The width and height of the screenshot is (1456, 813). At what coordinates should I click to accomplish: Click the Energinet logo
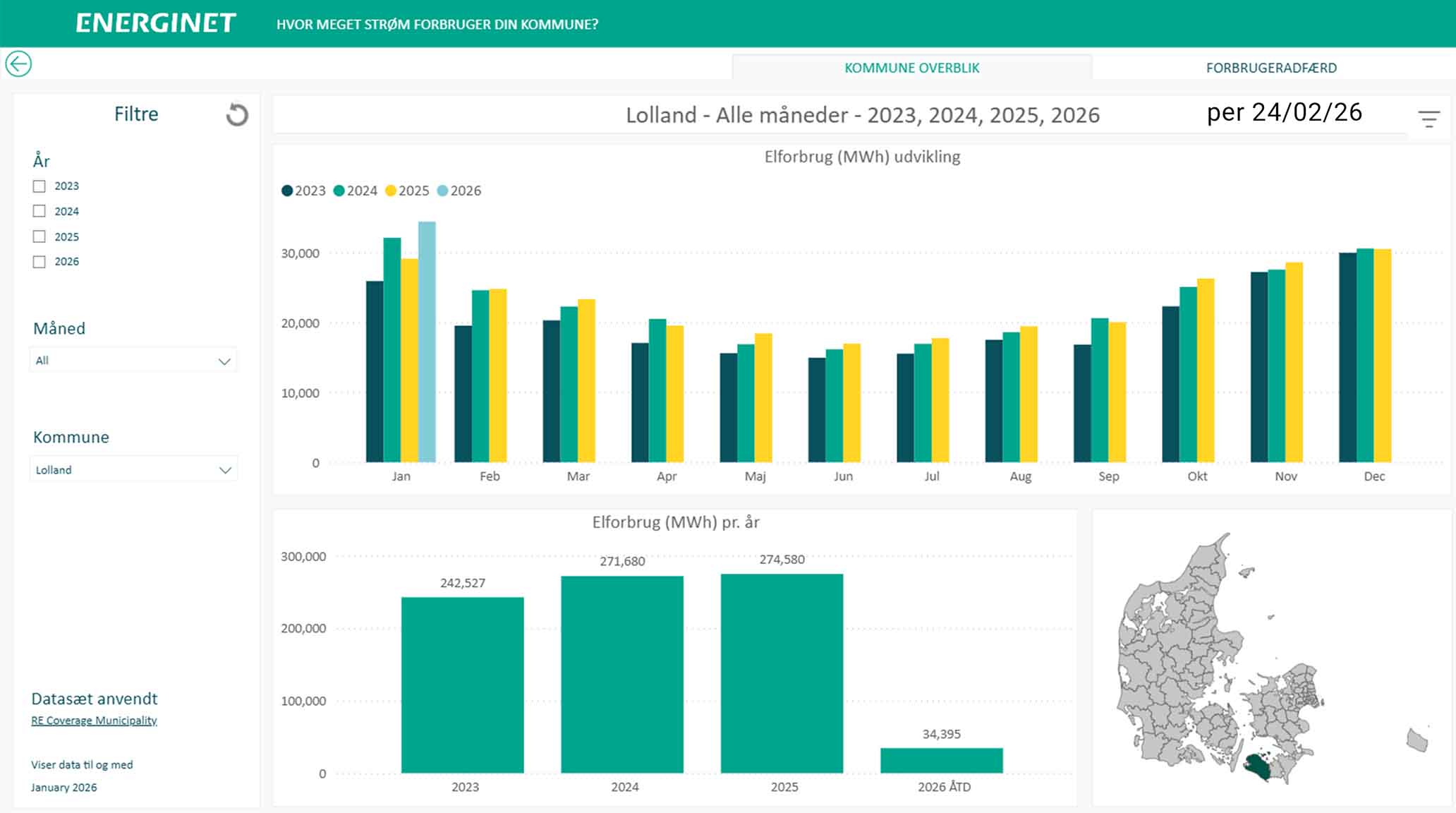156,23
